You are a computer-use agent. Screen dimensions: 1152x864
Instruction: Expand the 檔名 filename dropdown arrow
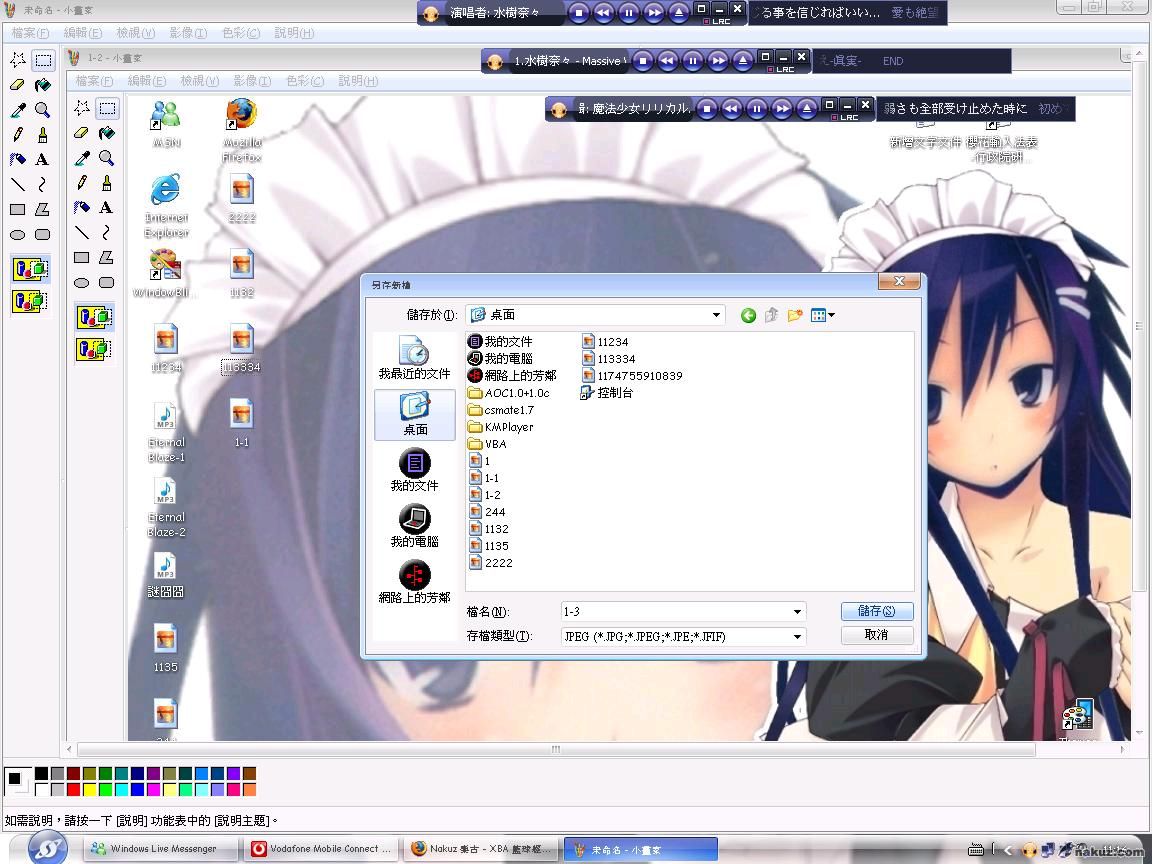point(797,612)
